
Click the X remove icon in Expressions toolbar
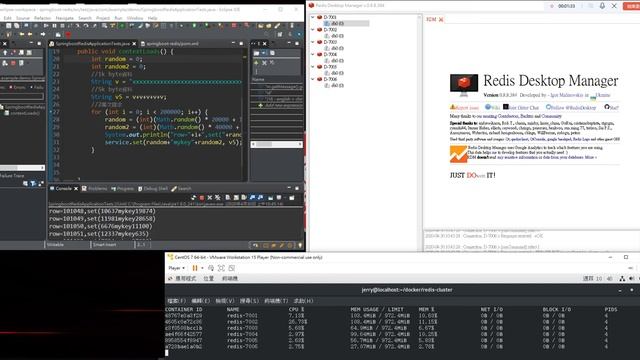(x=264, y=63)
